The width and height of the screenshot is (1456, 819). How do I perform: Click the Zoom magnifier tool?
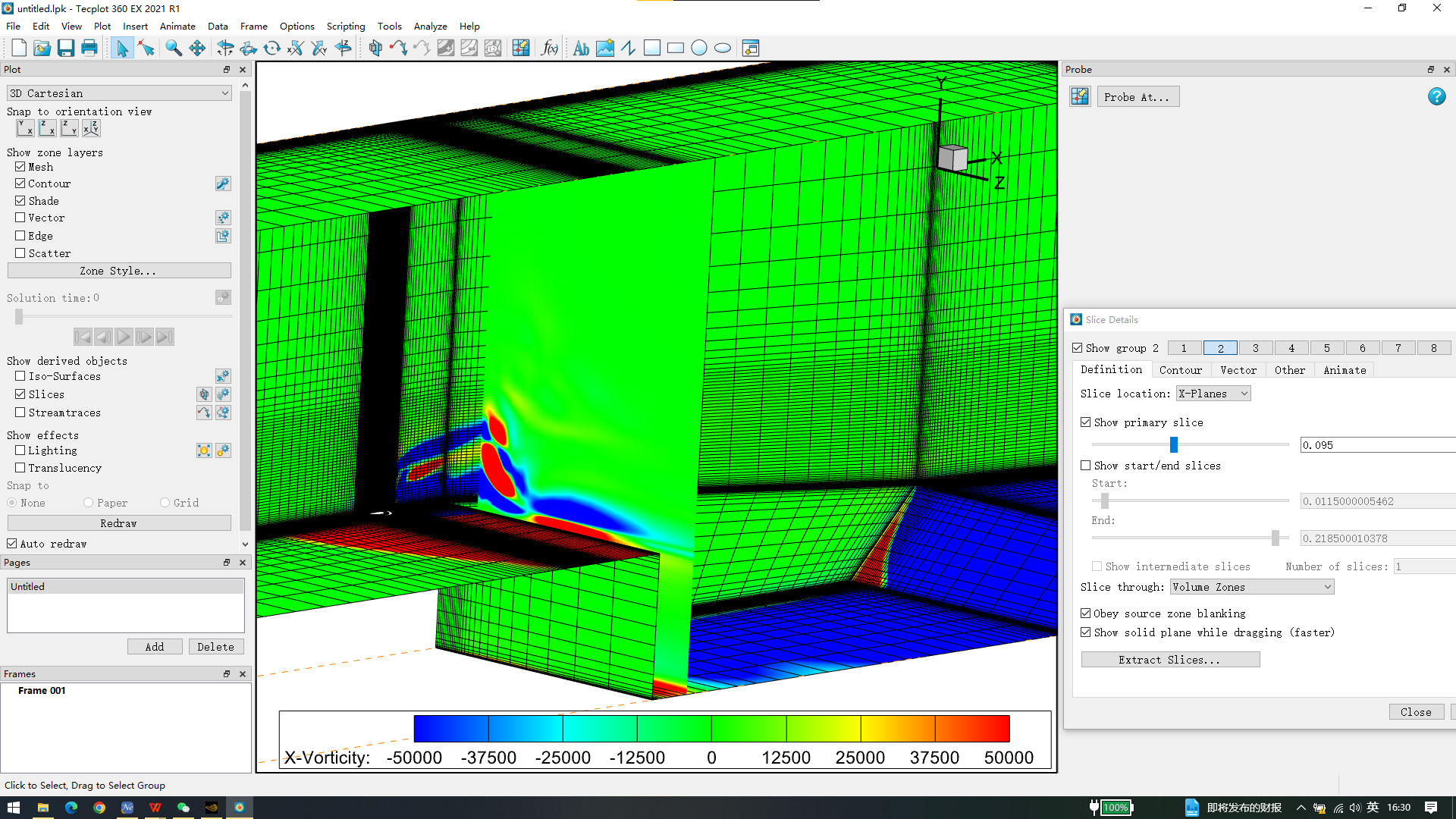pos(174,49)
